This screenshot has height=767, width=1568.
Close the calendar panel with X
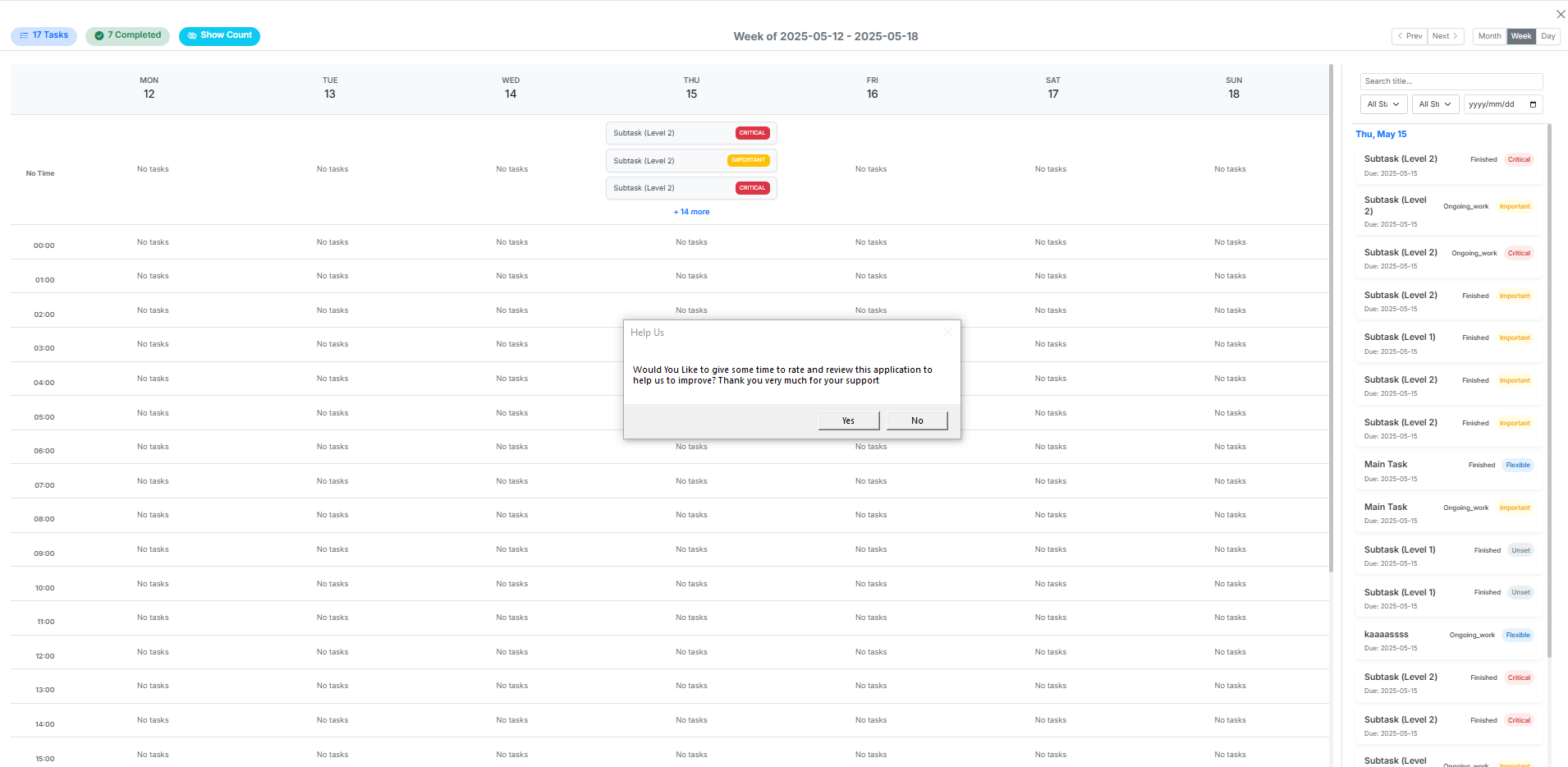click(1561, 14)
